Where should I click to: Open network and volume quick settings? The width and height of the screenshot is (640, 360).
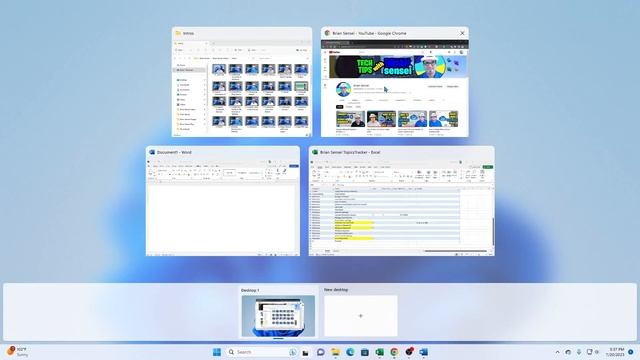point(593,352)
